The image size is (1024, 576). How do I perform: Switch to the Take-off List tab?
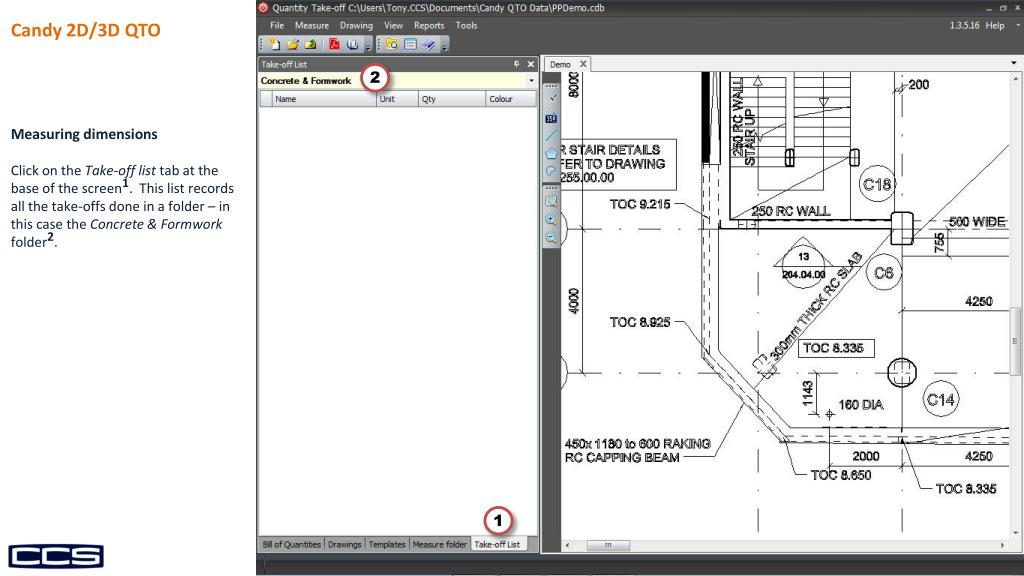[497, 544]
